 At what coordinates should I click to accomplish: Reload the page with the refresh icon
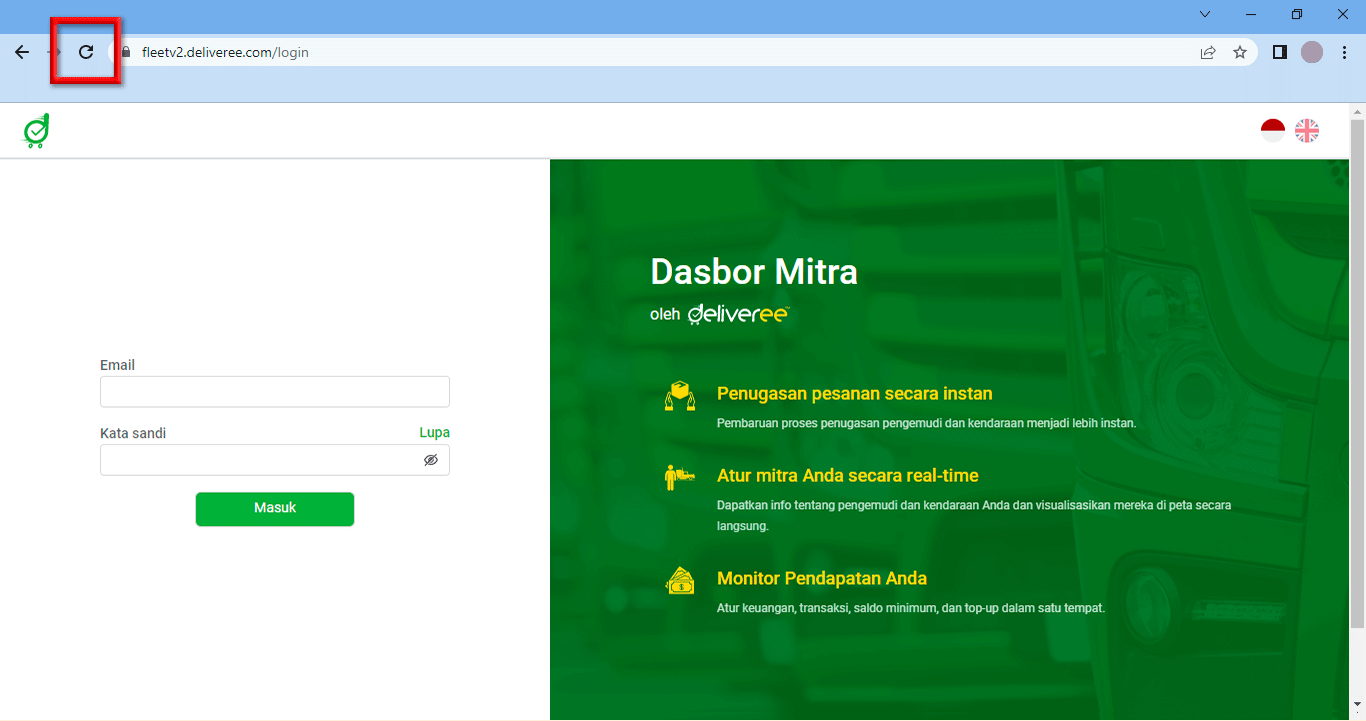[86, 52]
